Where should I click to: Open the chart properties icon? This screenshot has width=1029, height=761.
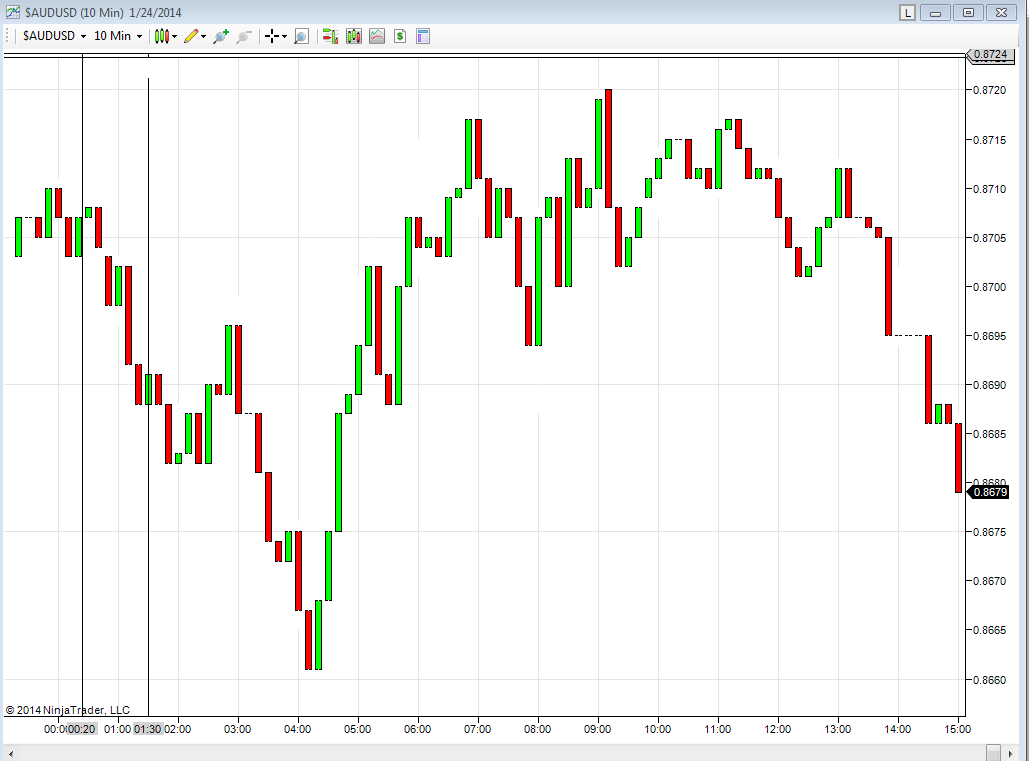(x=423, y=36)
